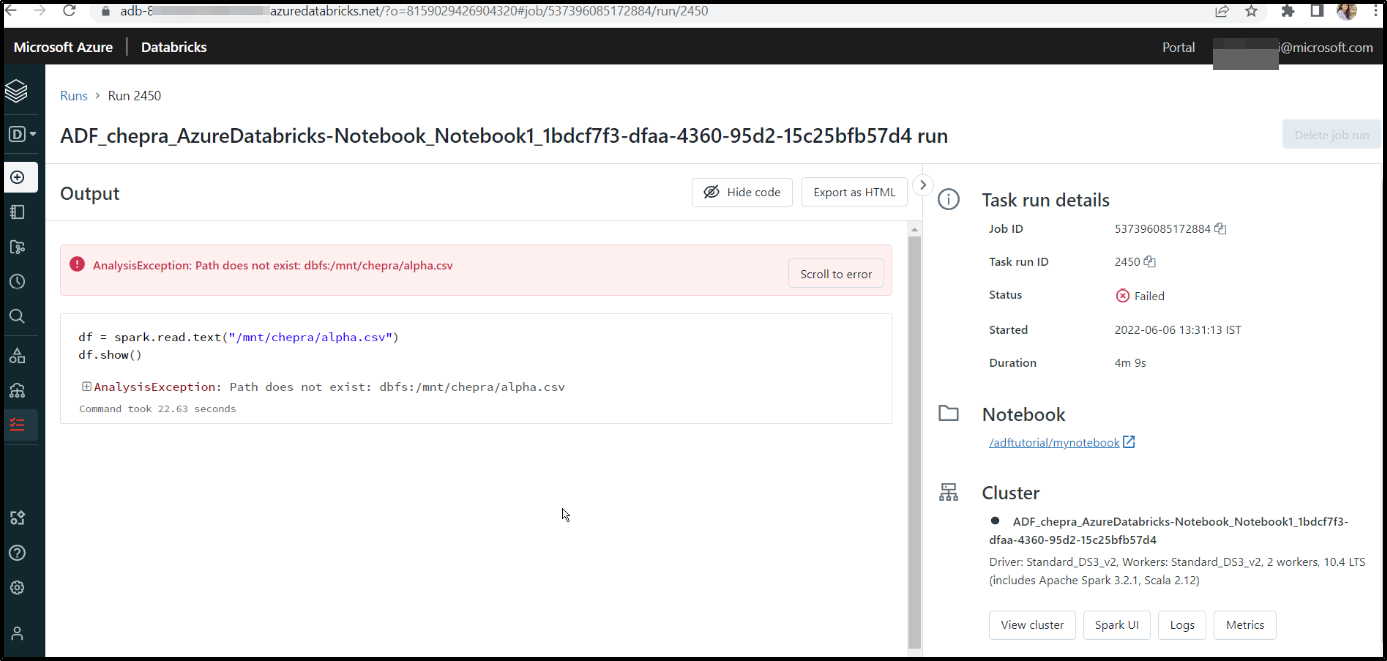
Task: Copy the Job ID value
Action: click(1220, 229)
